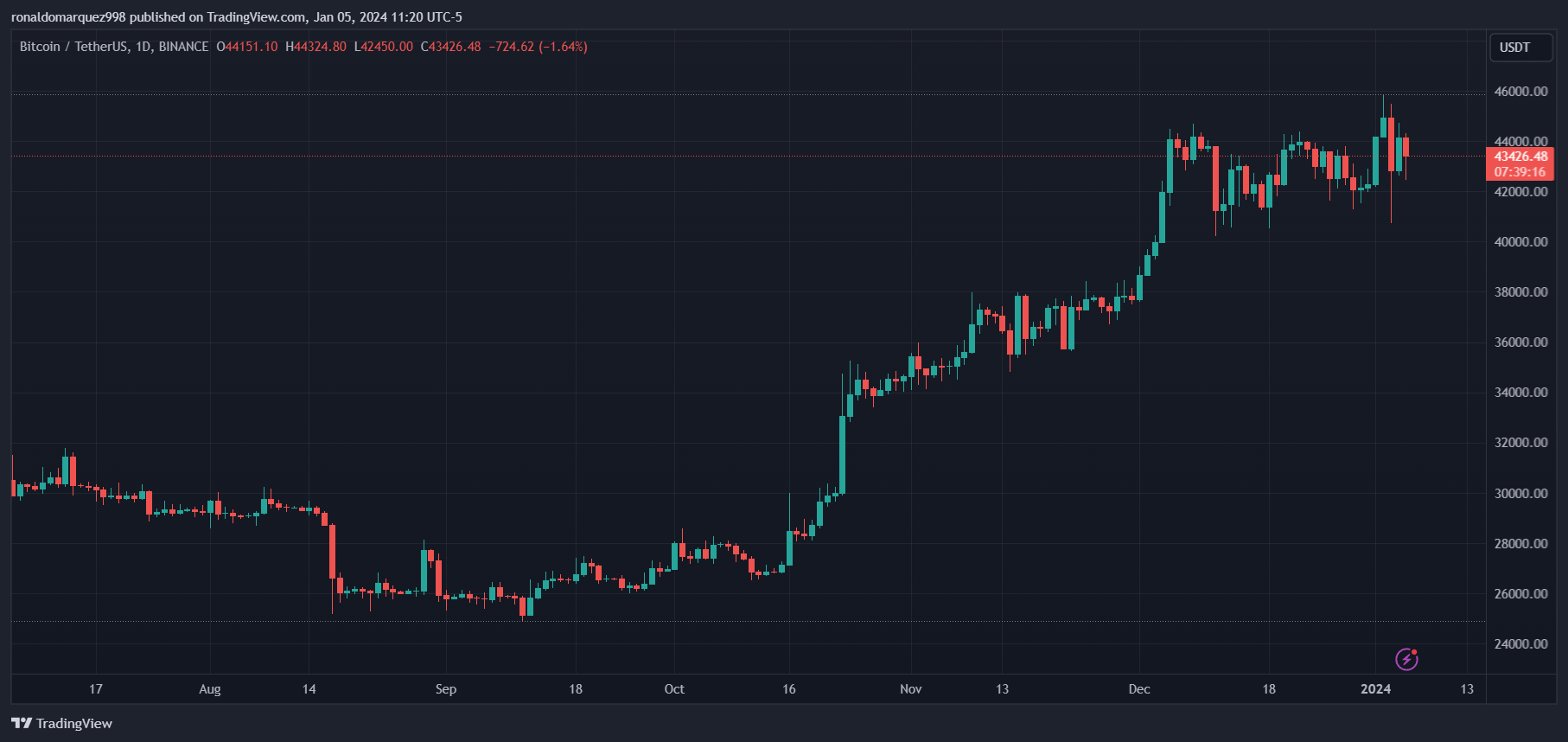Click the "28000.00" price axis label
The image size is (1568, 742).
(x=1520, y=544)
